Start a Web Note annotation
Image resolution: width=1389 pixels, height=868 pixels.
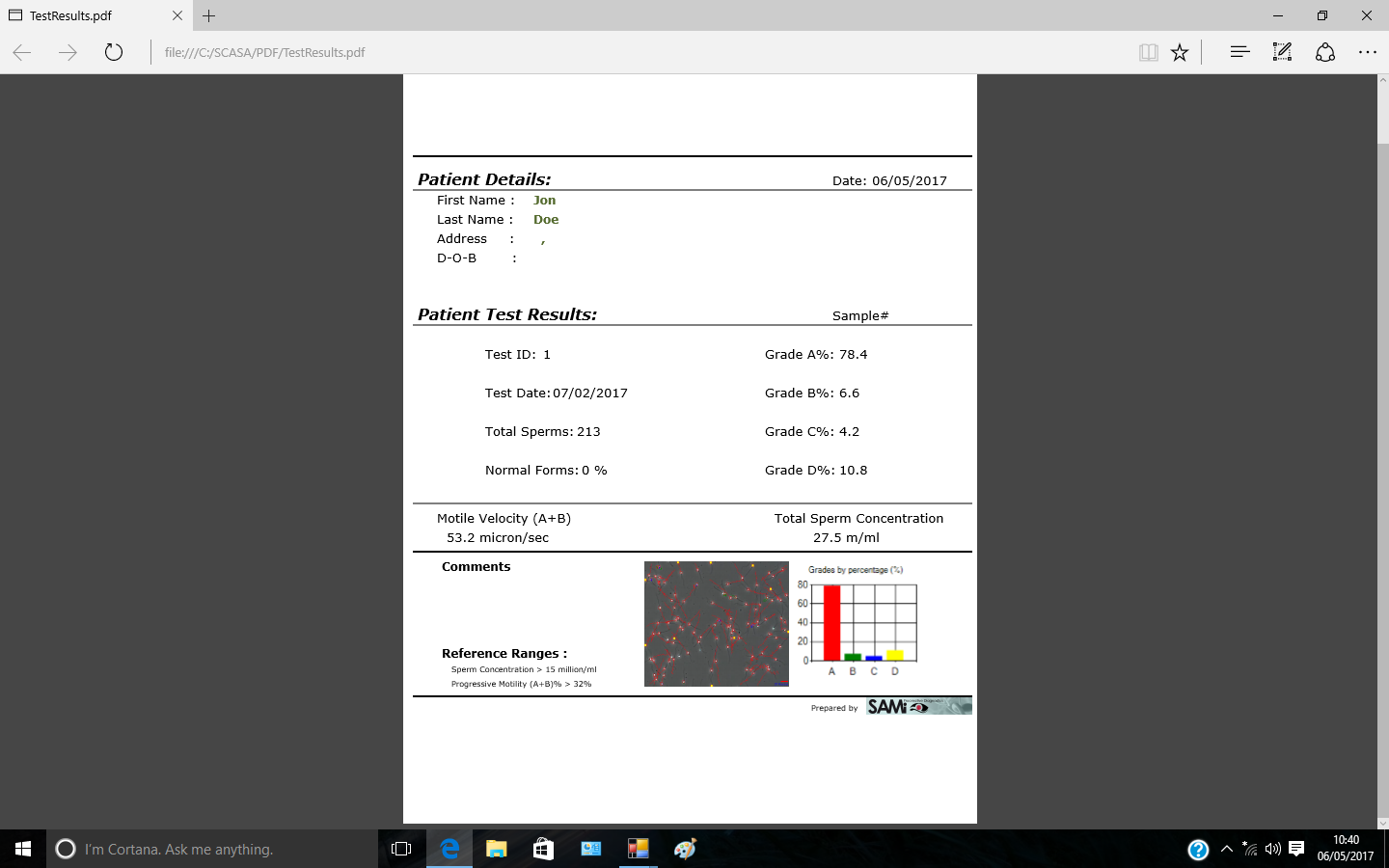pos(1282,52)
